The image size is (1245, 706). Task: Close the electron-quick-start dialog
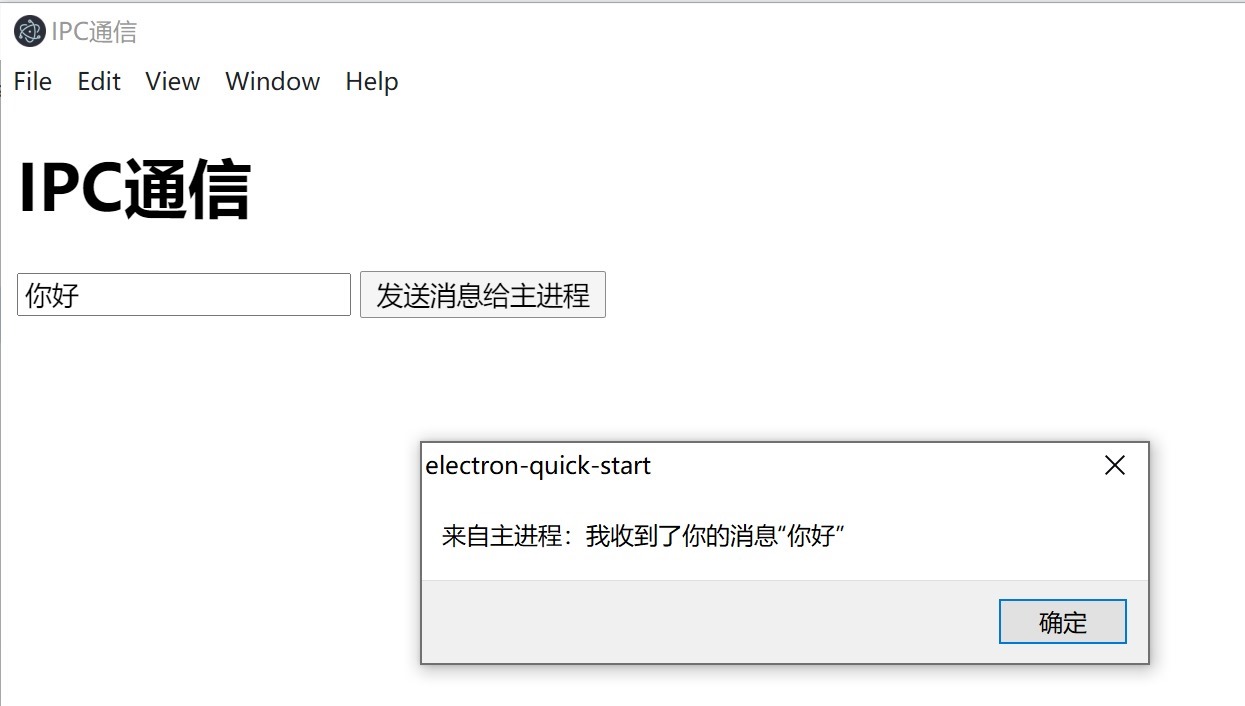pos(1114,464)
